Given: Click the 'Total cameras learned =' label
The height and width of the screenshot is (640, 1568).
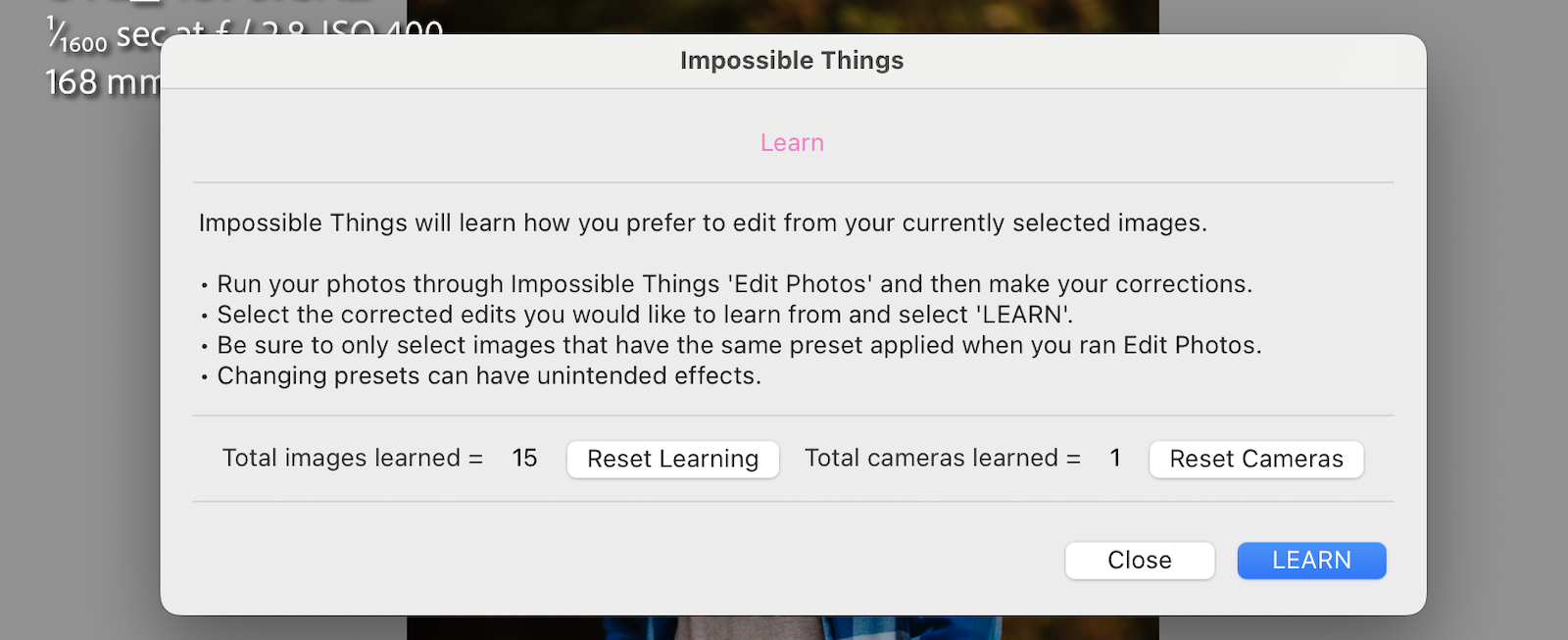Looking at the screenshot, I should [942, 459].
